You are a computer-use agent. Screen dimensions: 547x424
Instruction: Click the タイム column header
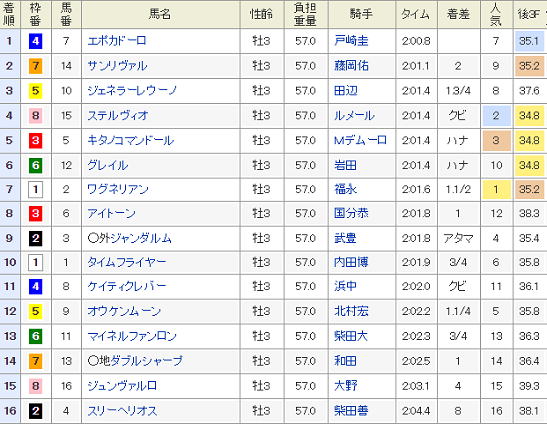(416, 14)
